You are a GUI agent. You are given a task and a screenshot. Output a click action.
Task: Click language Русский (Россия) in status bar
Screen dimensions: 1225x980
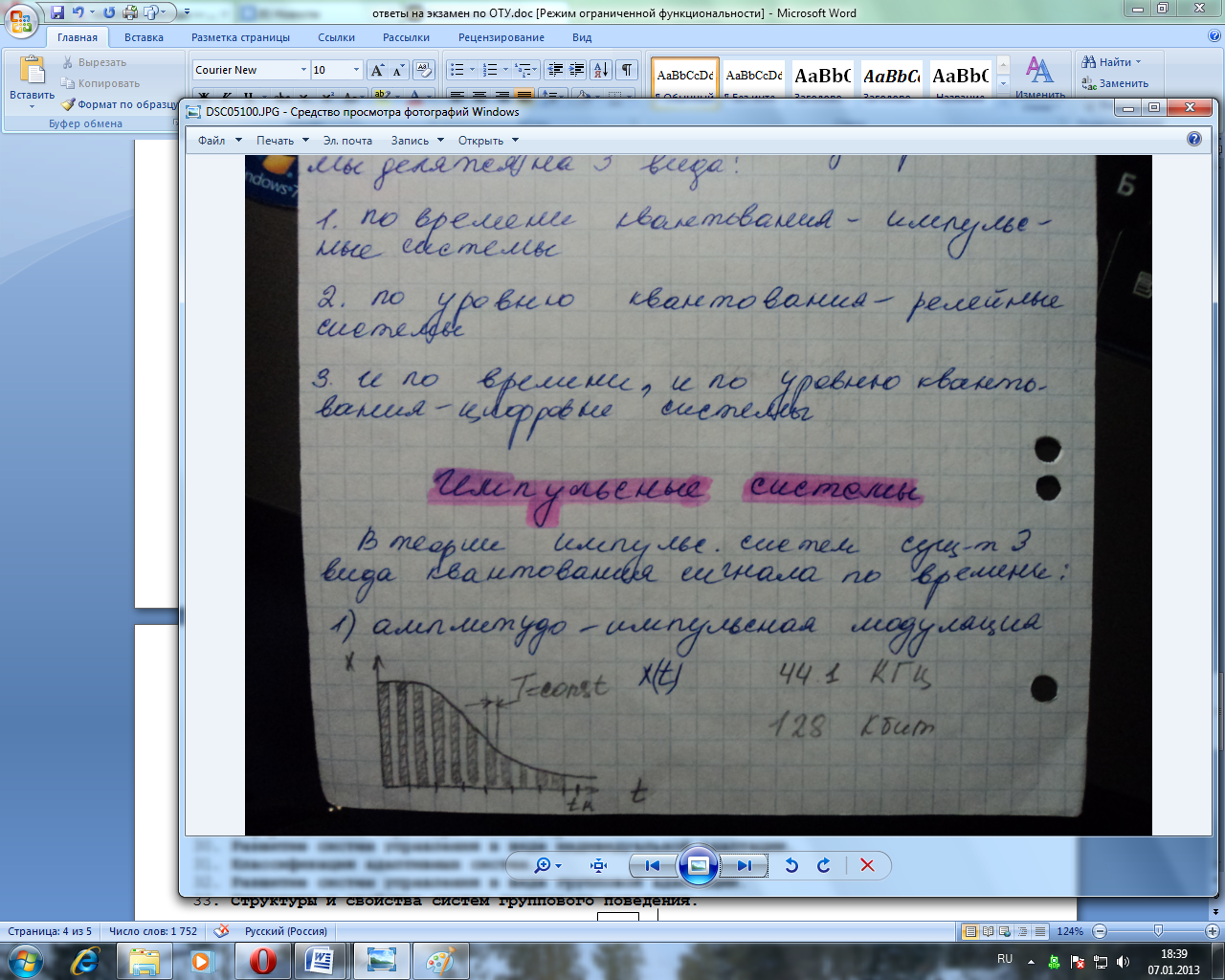286,931
